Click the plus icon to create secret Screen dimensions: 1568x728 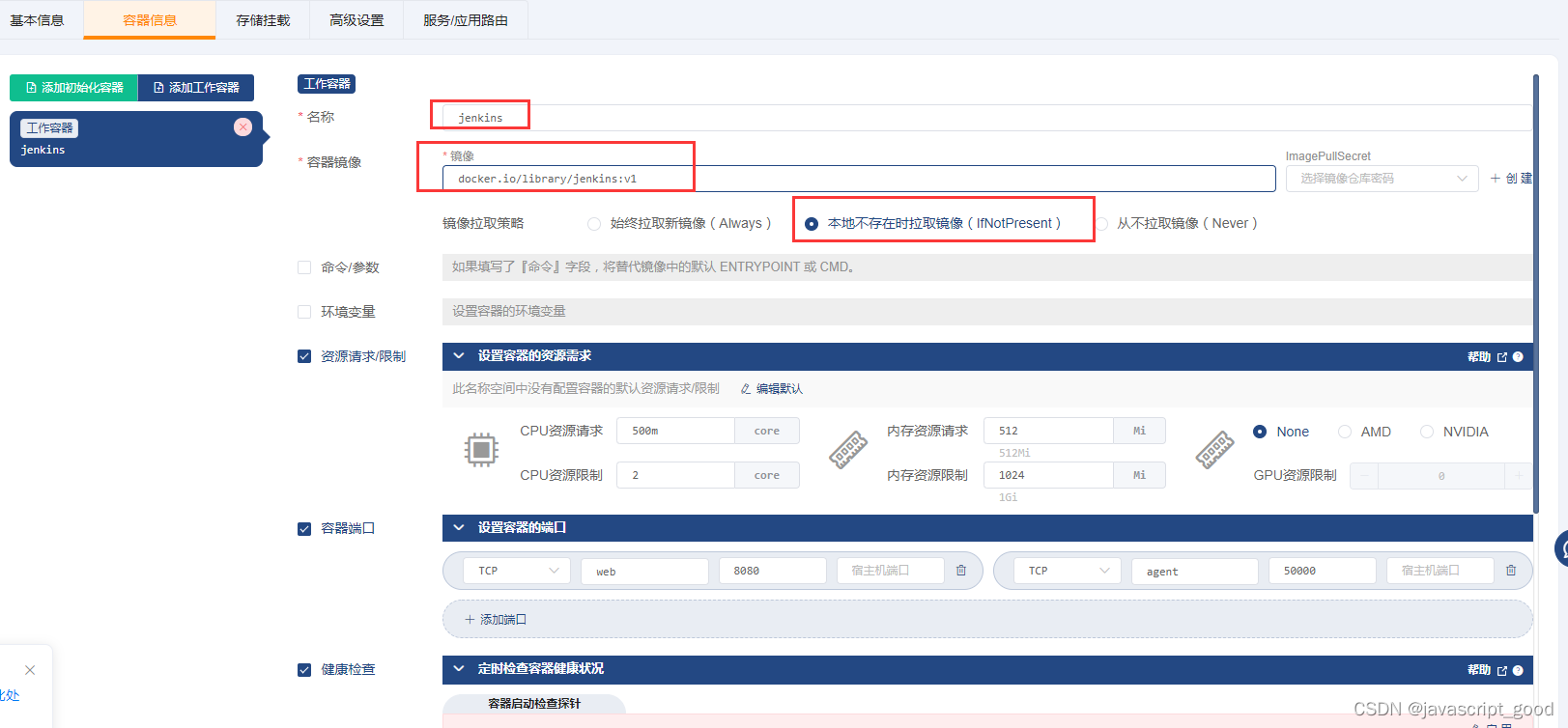click(x=1496, y=179)
